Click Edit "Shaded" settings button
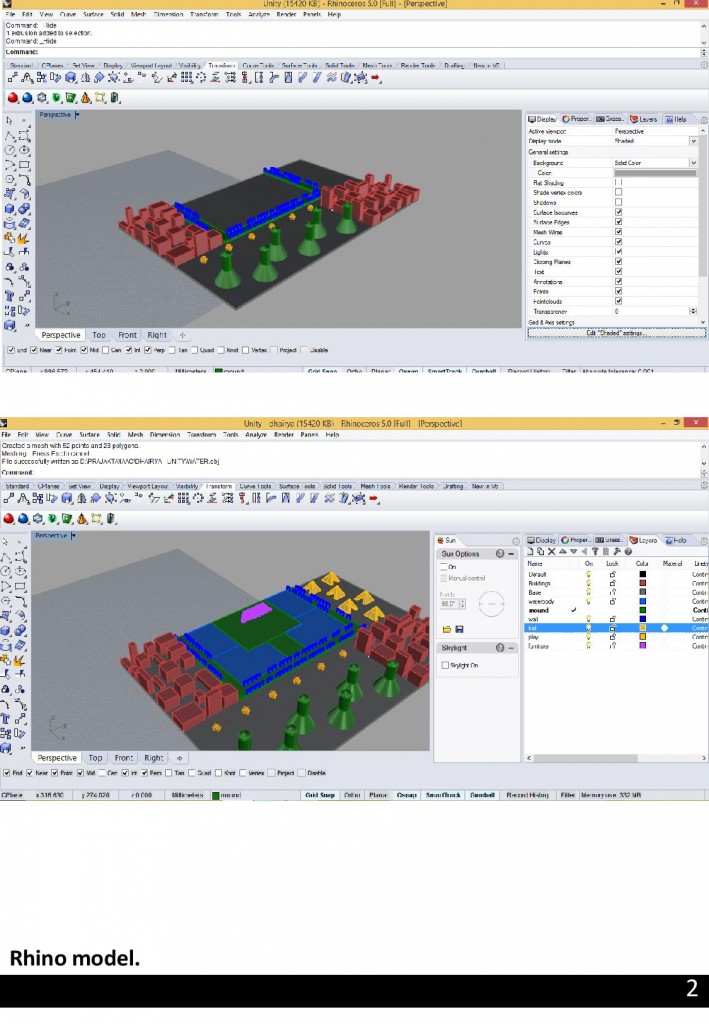709x1024 pixels. (615, 332)
